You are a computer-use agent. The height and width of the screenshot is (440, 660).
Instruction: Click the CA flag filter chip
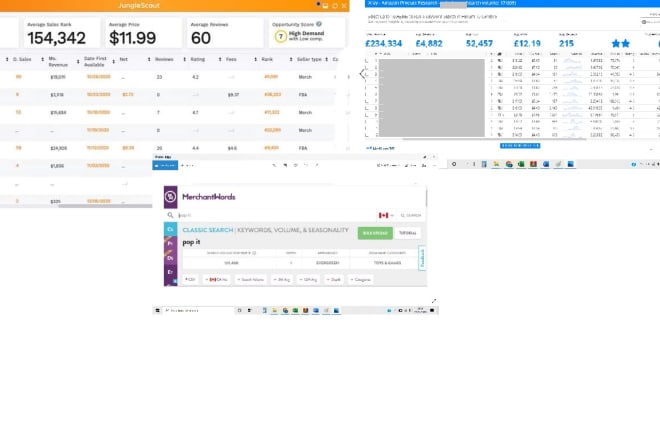coord(218,279)
